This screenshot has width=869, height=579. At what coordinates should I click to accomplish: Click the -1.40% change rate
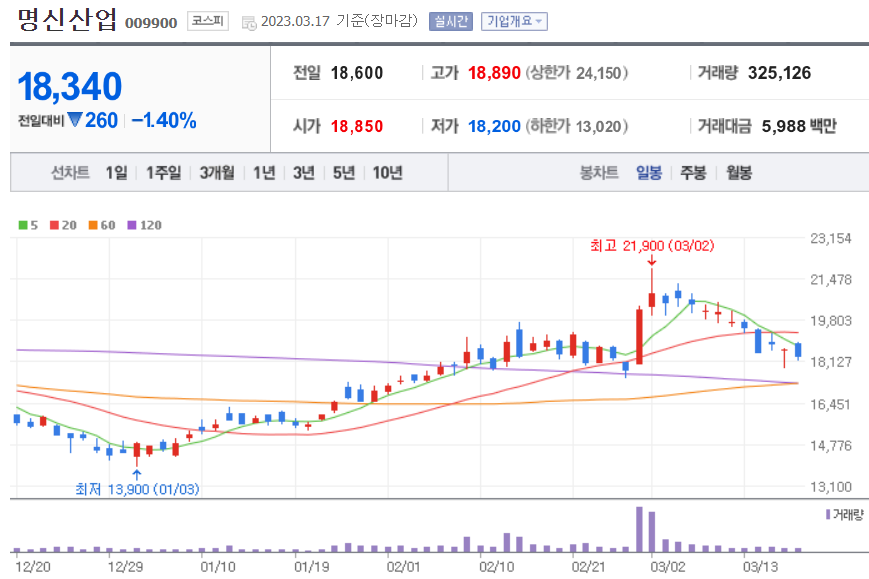164,120
